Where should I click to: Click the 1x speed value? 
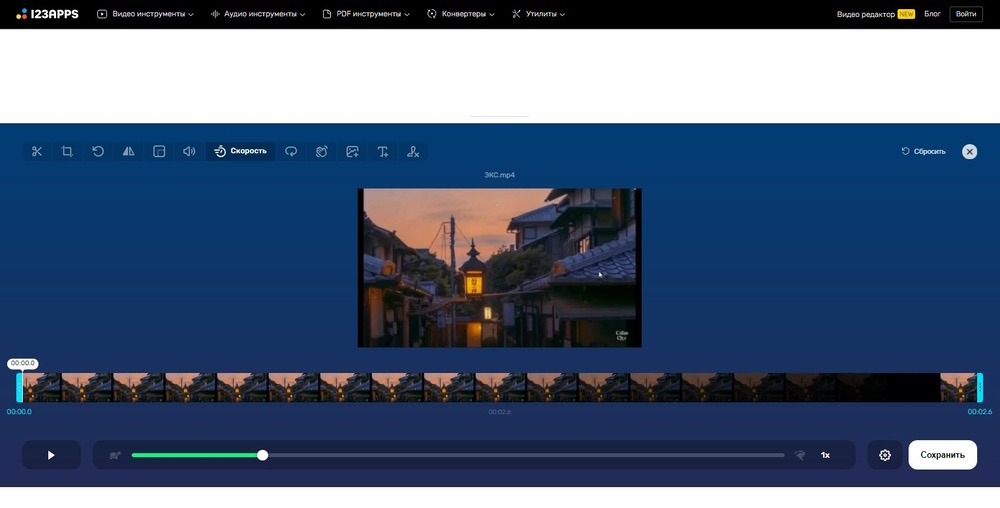click(825, 455)
